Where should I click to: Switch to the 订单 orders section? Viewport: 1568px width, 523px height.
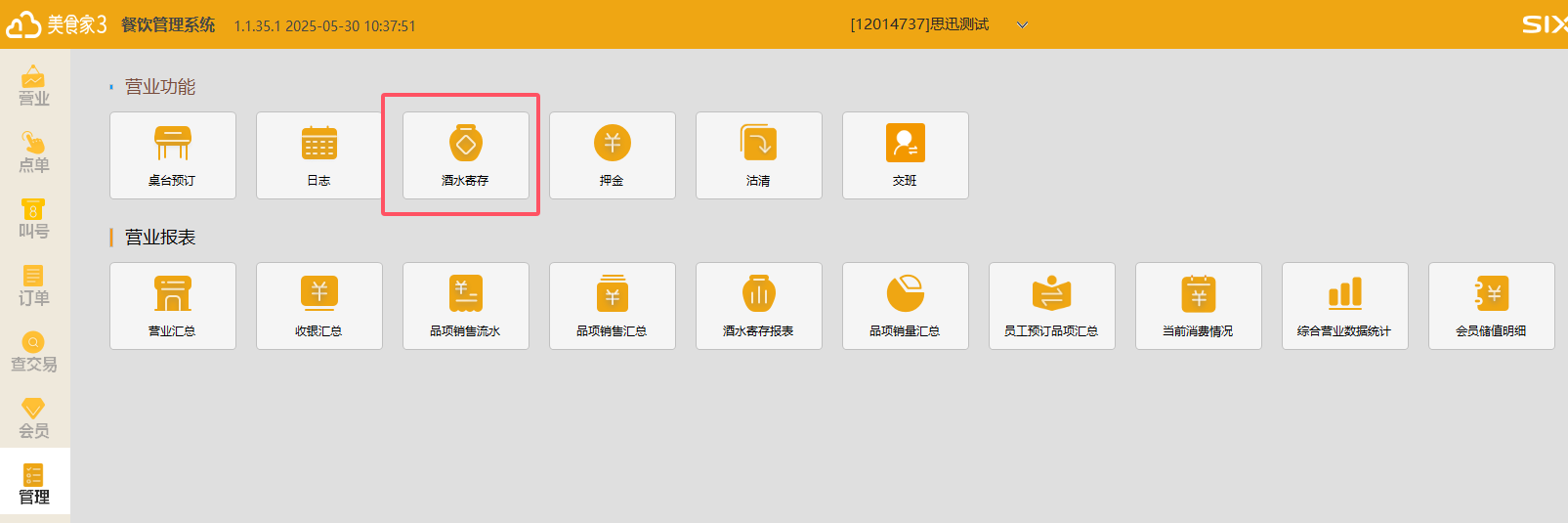coord(34,283)
